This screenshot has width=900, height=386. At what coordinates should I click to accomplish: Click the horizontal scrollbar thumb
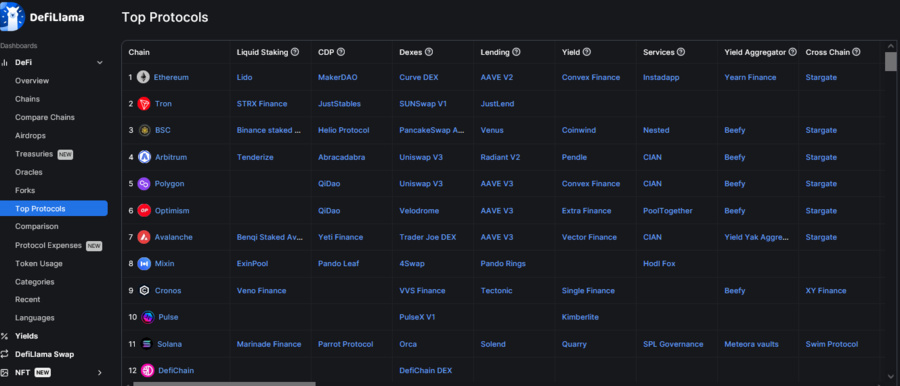pos(224,383)
